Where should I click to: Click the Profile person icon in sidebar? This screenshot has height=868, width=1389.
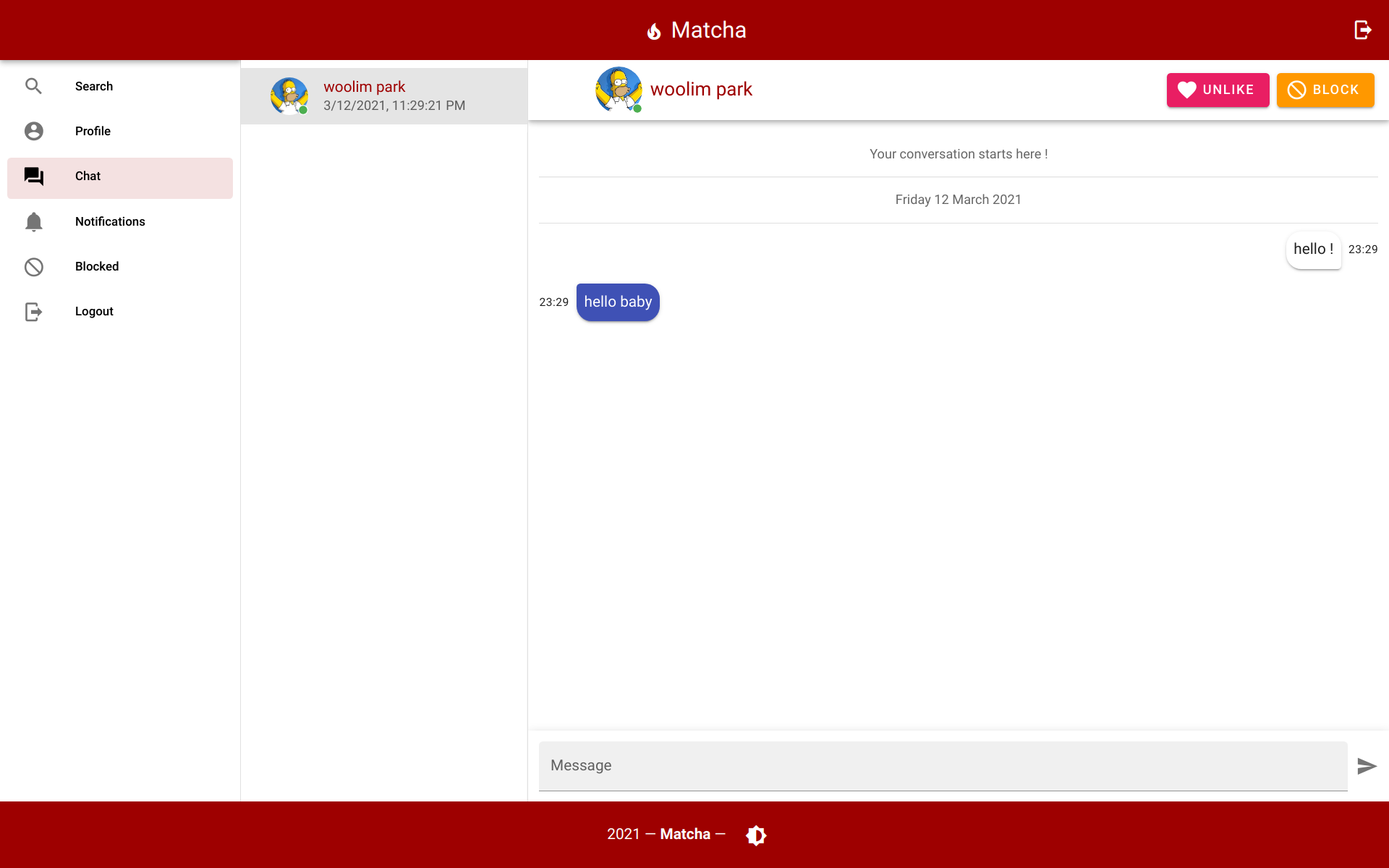coord(33,131)
